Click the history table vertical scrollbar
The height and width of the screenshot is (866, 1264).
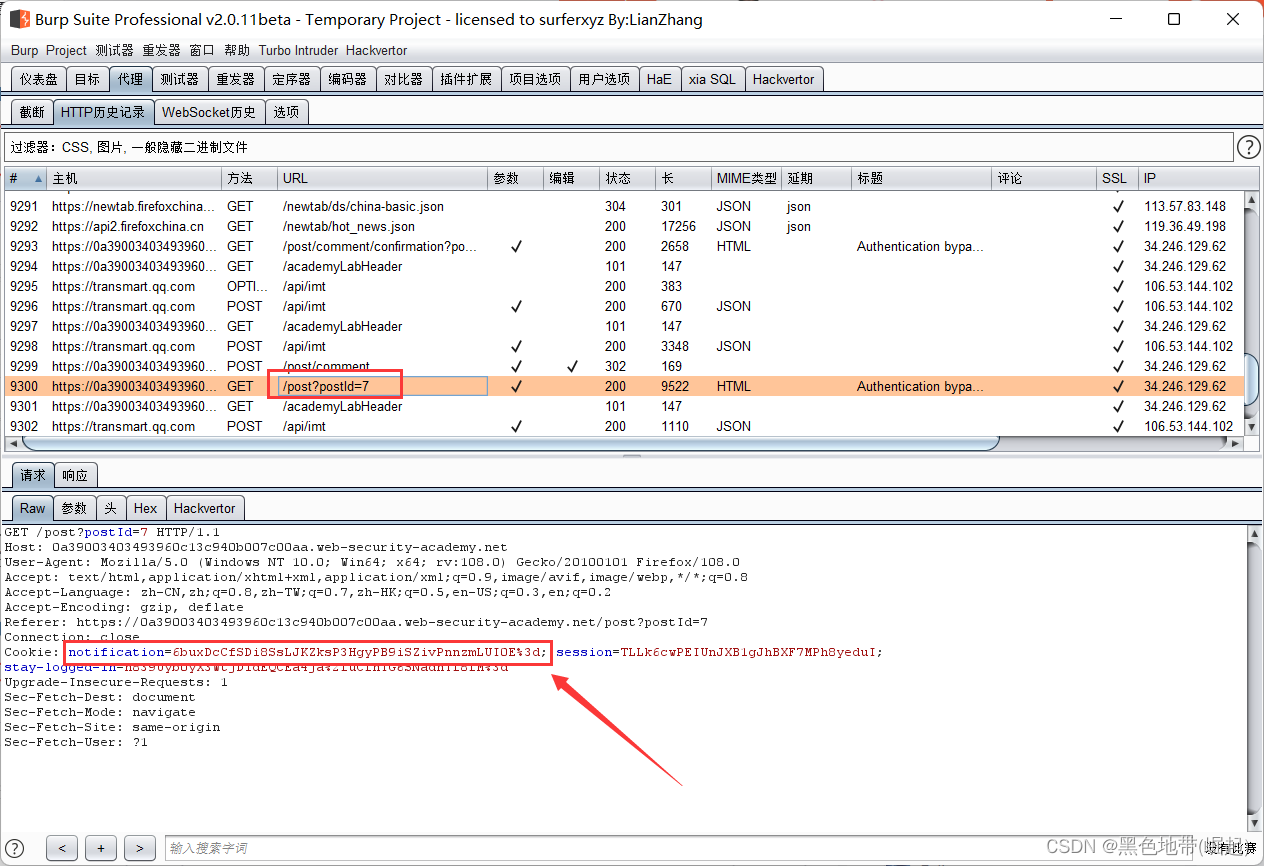pyautogui.click(x=1251, y=381)
